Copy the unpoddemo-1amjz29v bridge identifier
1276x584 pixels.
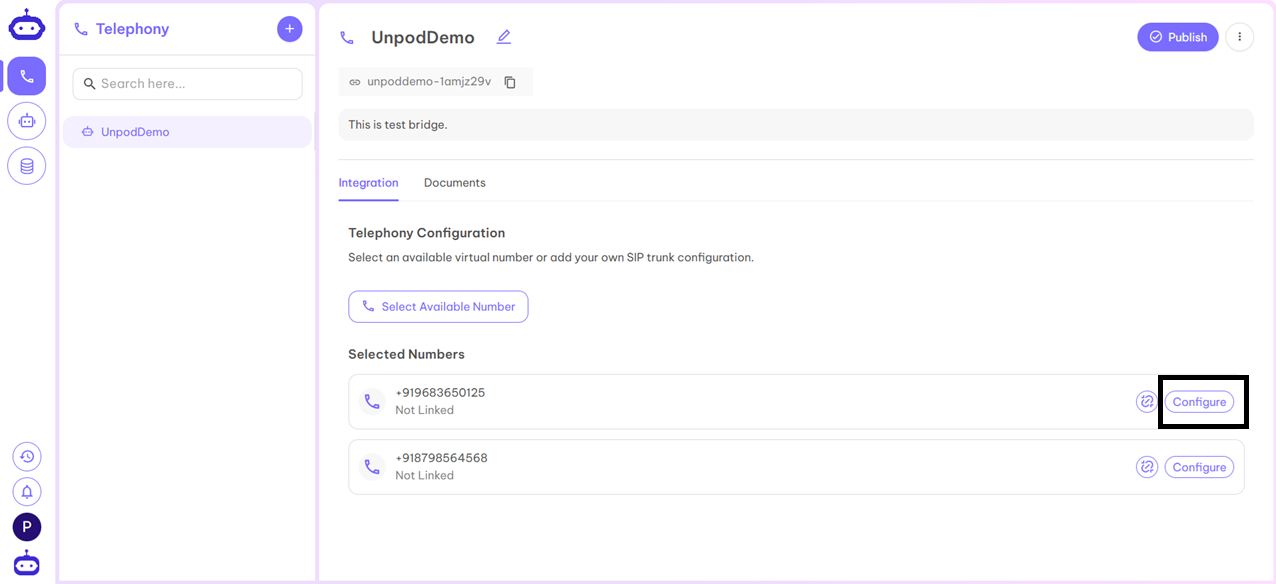click(510, 81)
